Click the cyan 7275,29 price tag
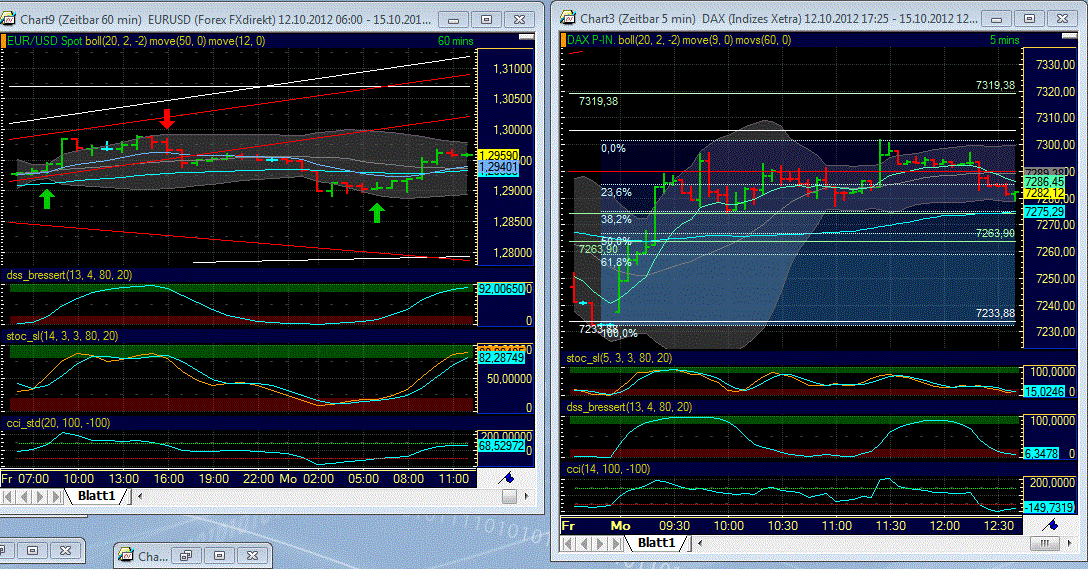1088x569 pixels. click(x=1044, y=212)
